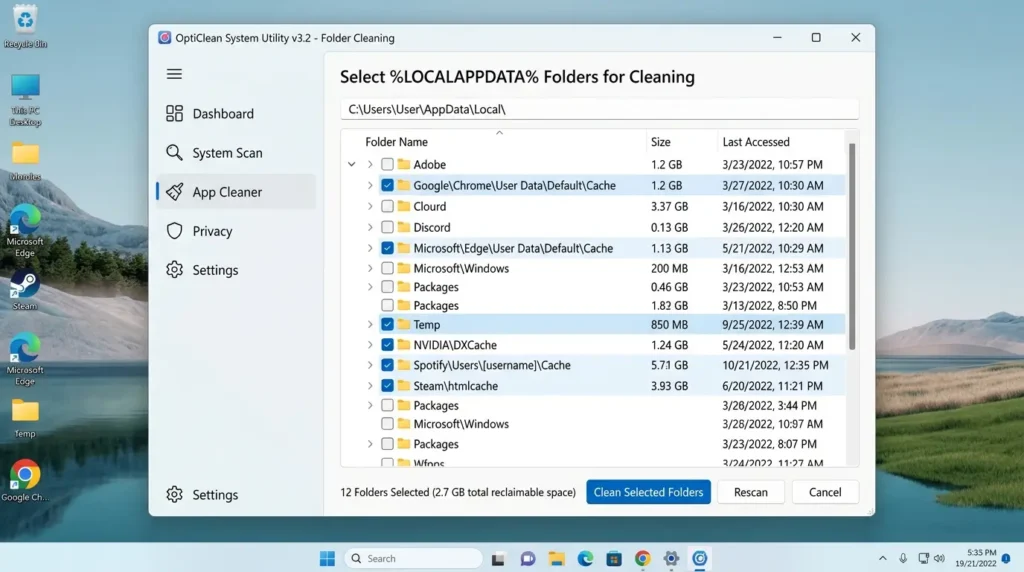
Task: Expand the Adobe folder row
Action: 370,165
